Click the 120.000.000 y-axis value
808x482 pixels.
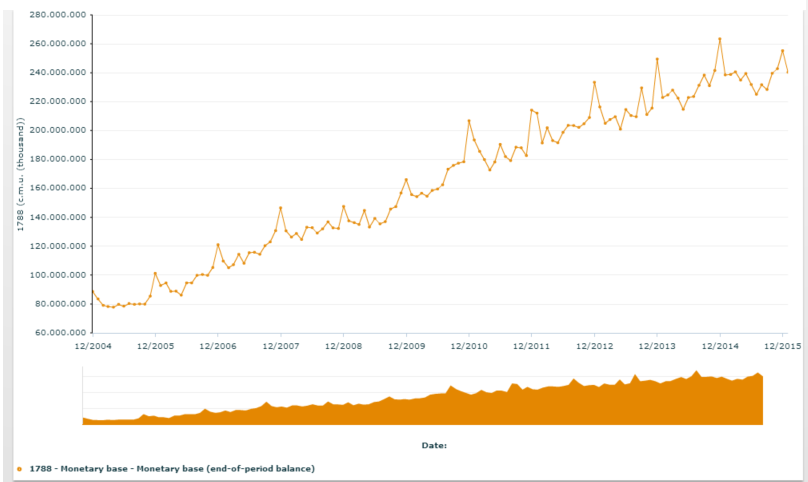pyautogui.click(x=58, y=246)
